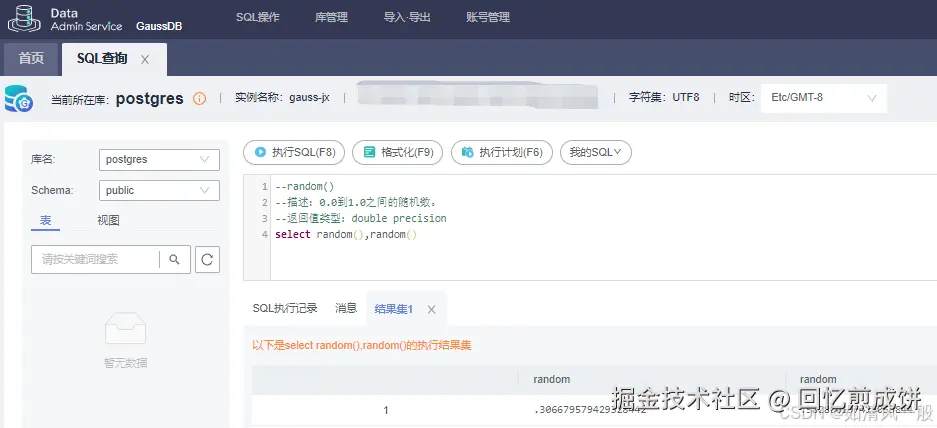
Task: Expand the 我的SQL dropdown
Action: tap(596, 152)
